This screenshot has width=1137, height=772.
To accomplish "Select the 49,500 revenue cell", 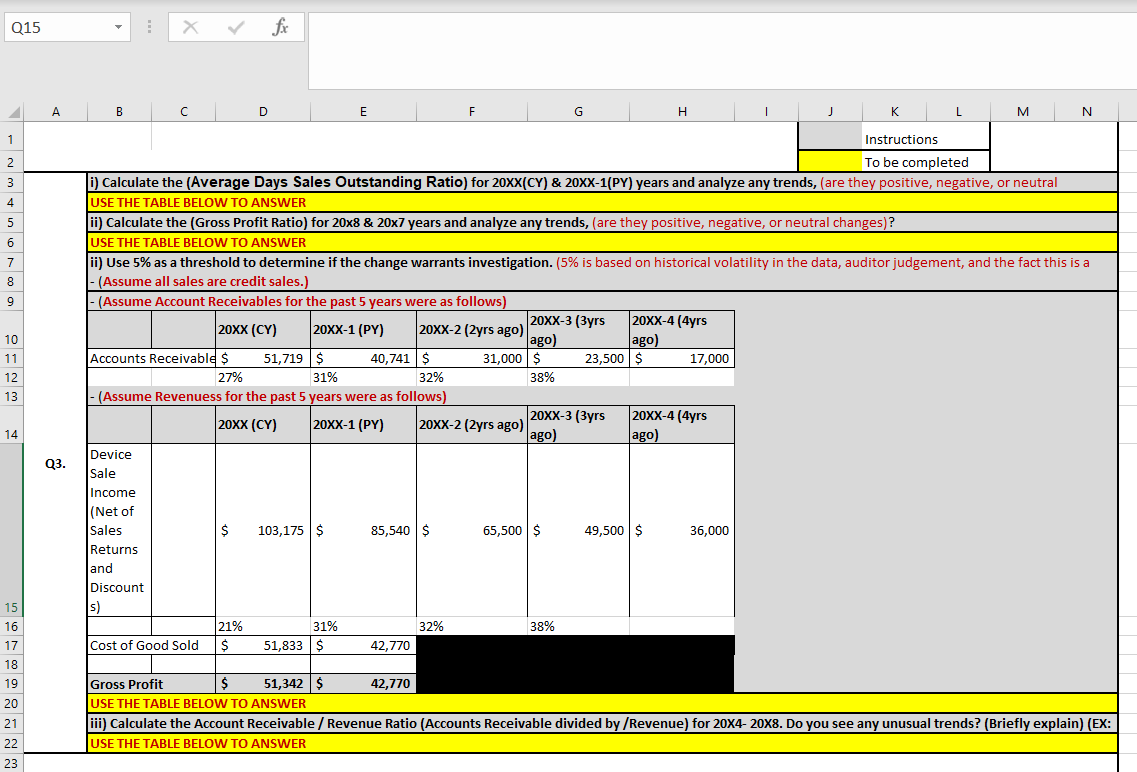I will coord(579,530).
